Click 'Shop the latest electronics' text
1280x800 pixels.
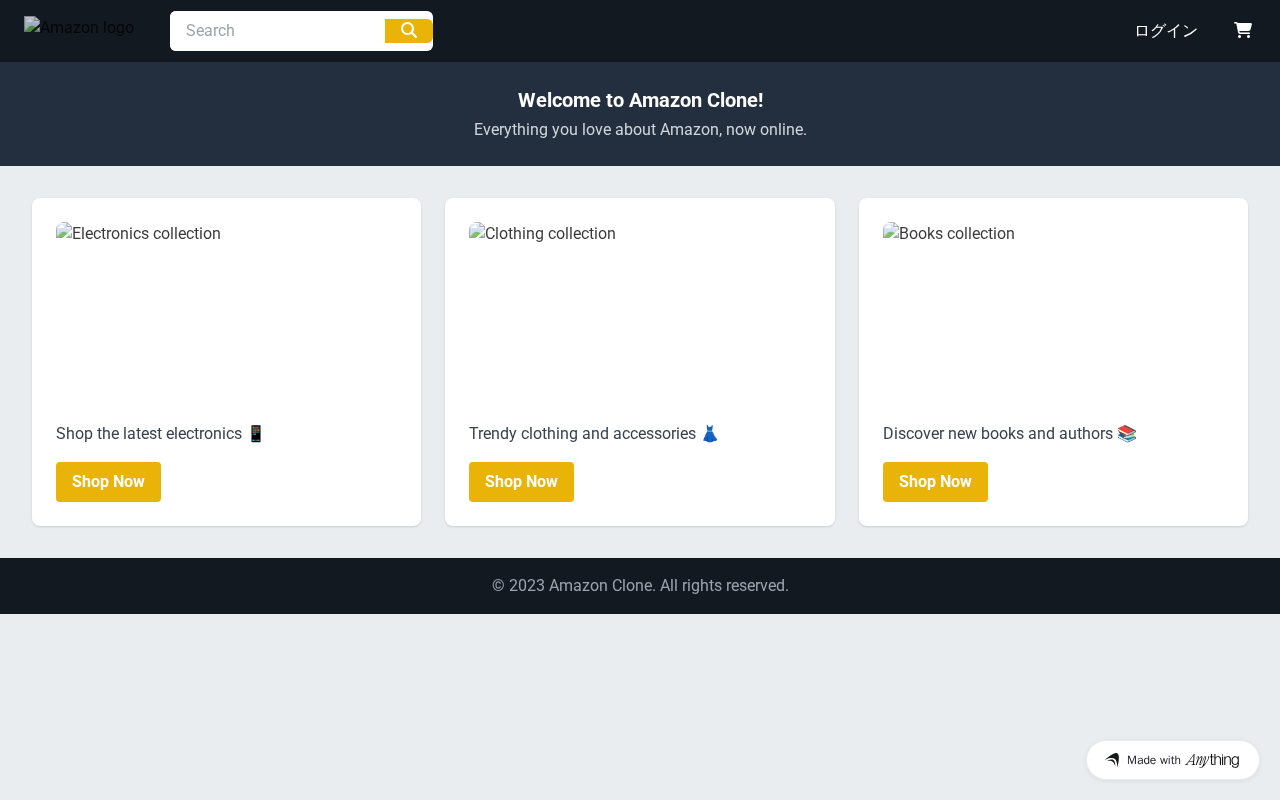[x=160, y=433]
